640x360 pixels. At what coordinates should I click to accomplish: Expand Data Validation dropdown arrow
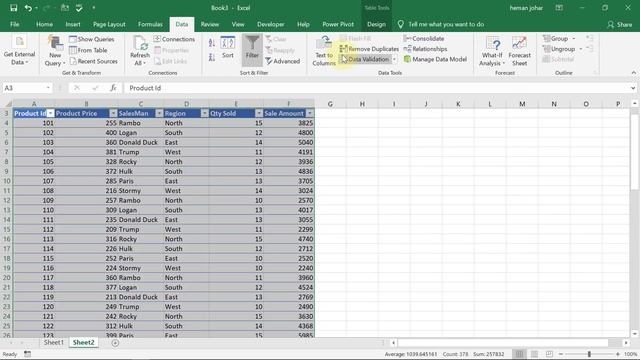(x=394, y=59)
